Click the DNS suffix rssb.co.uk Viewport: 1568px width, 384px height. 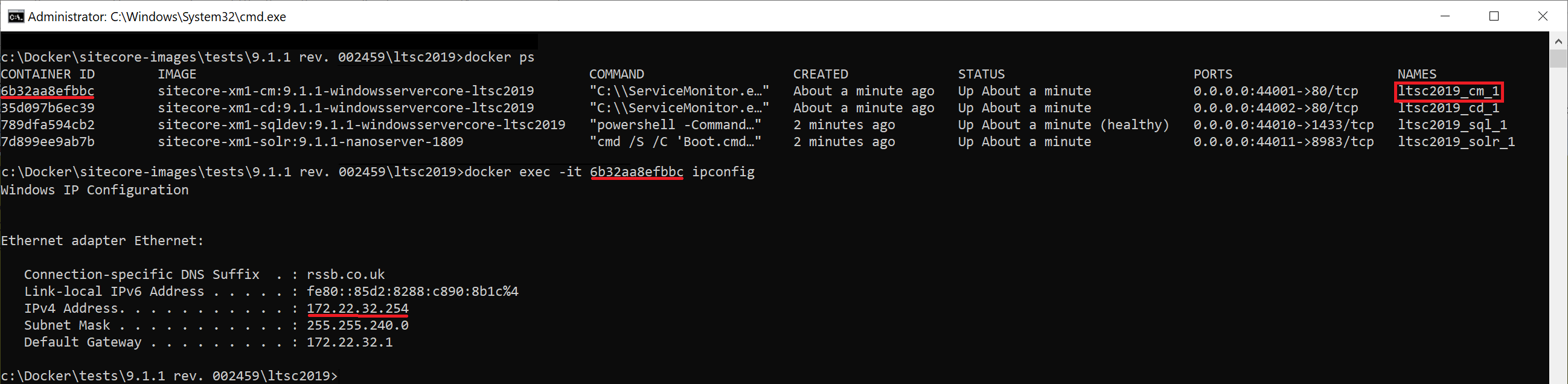click(x=346, y=275)
